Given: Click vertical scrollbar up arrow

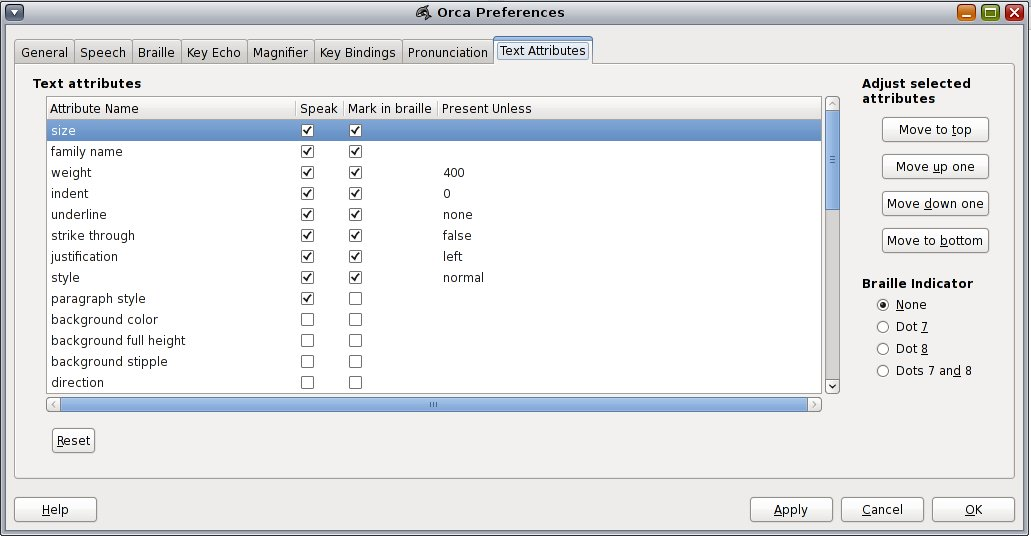Looking at the screenshot, I should pyautogui.click(x=832, y=104).
